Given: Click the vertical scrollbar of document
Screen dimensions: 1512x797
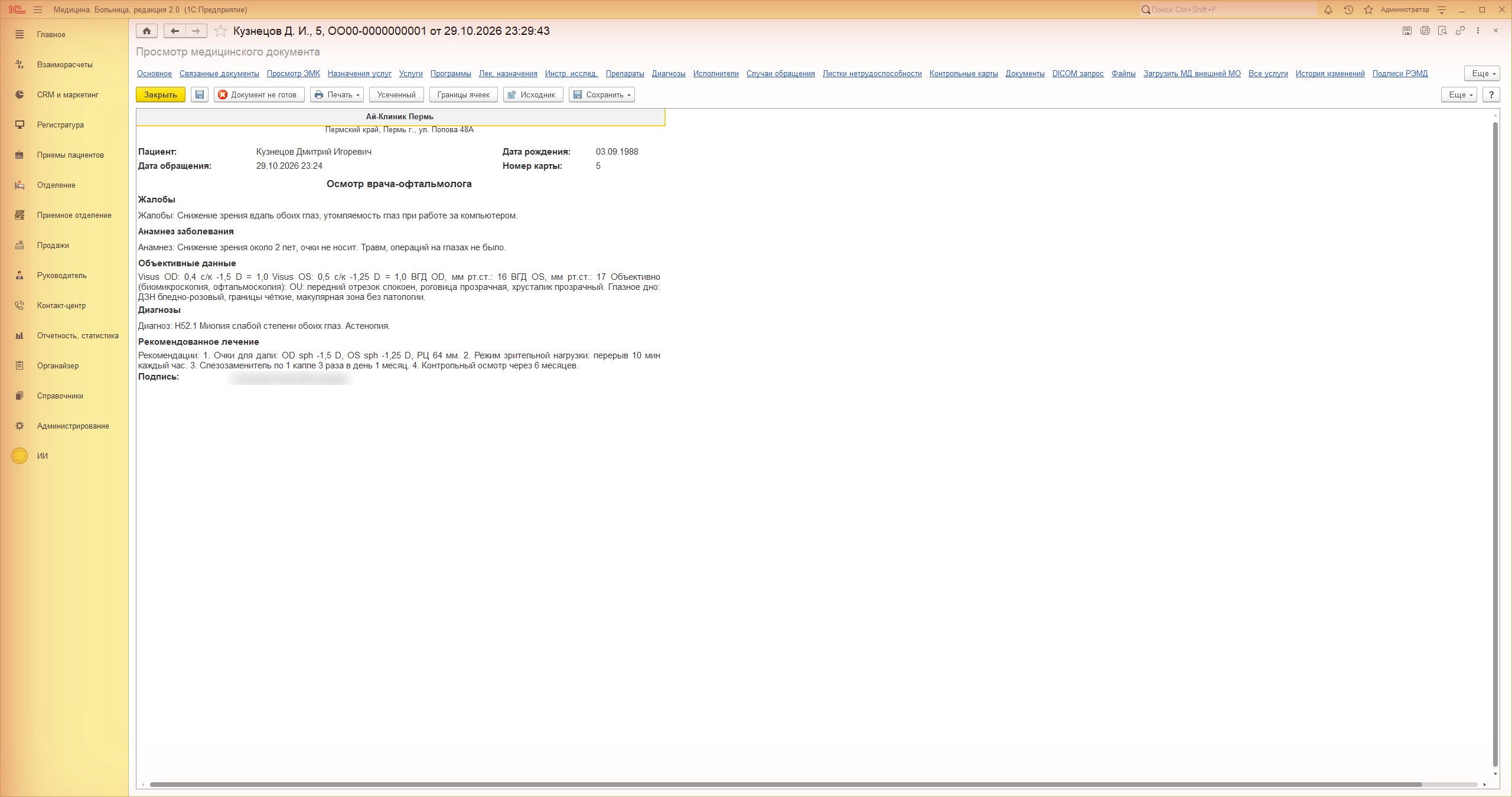Looking at the screenshot, I should pyautogui.click(x=1495, y=444).
